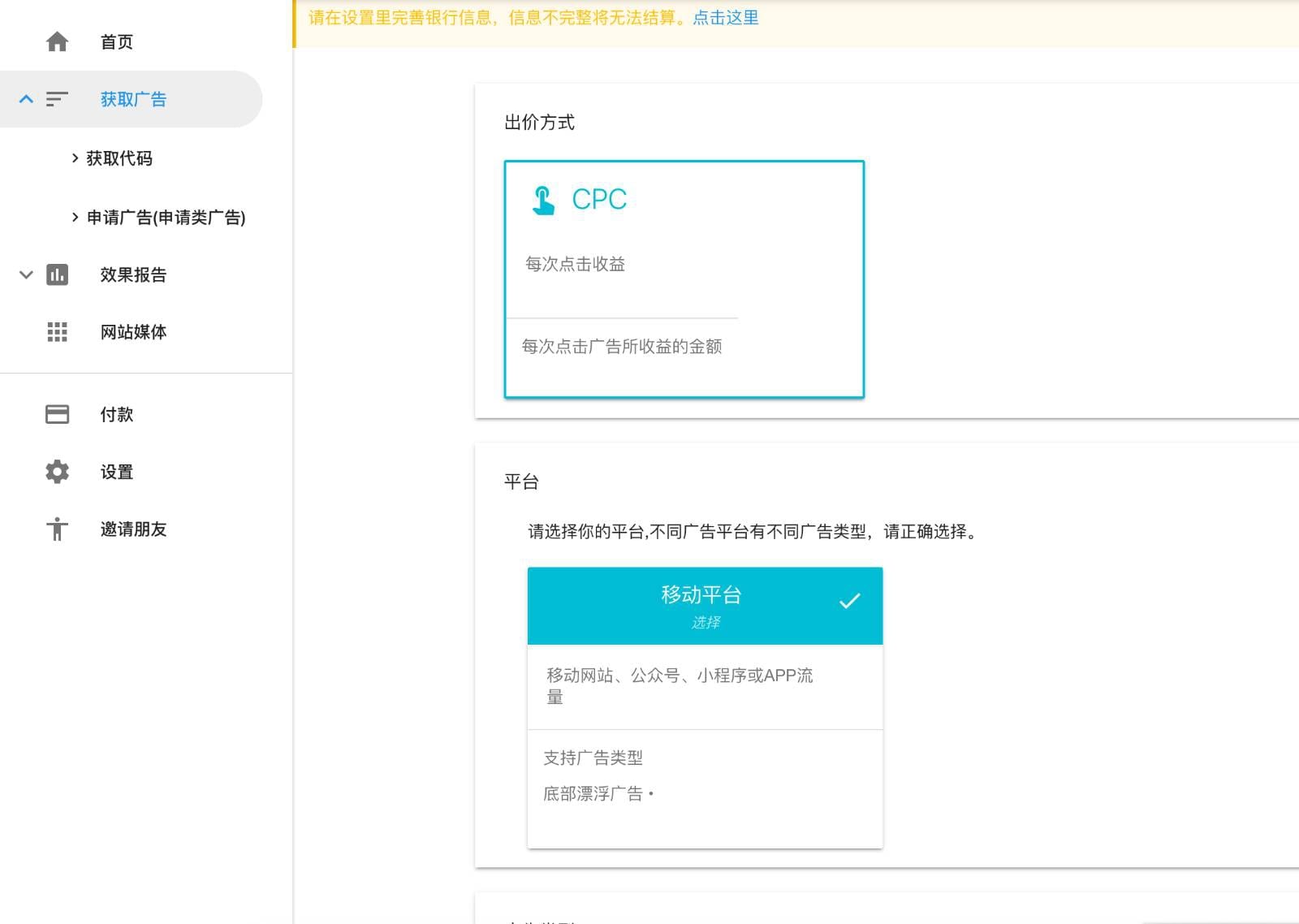Screen dimensions: 1299x924
Task: Collapse the 获取广告 menu using up chevron
Action: click(x=26, y=99)
